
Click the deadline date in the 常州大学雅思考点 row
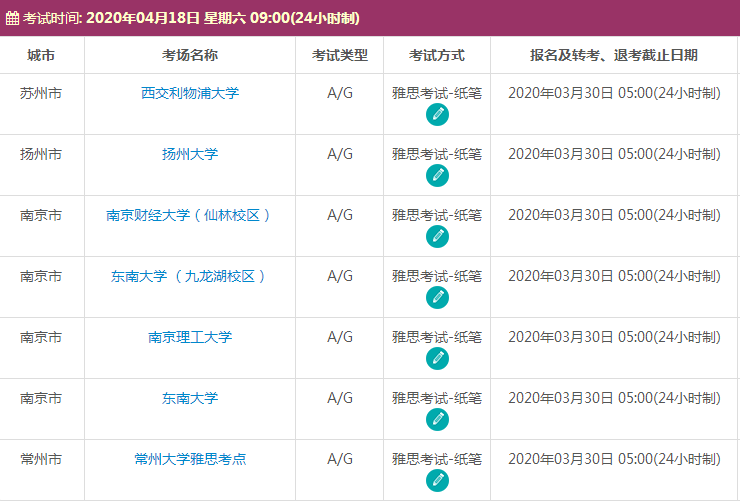pyautogui.click(x=614, y=459)
